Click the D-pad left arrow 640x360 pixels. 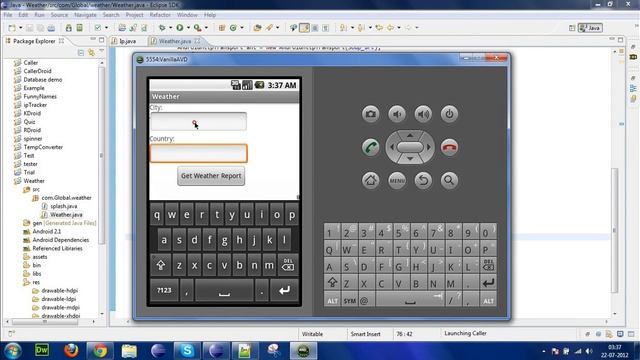pos(392,147)
